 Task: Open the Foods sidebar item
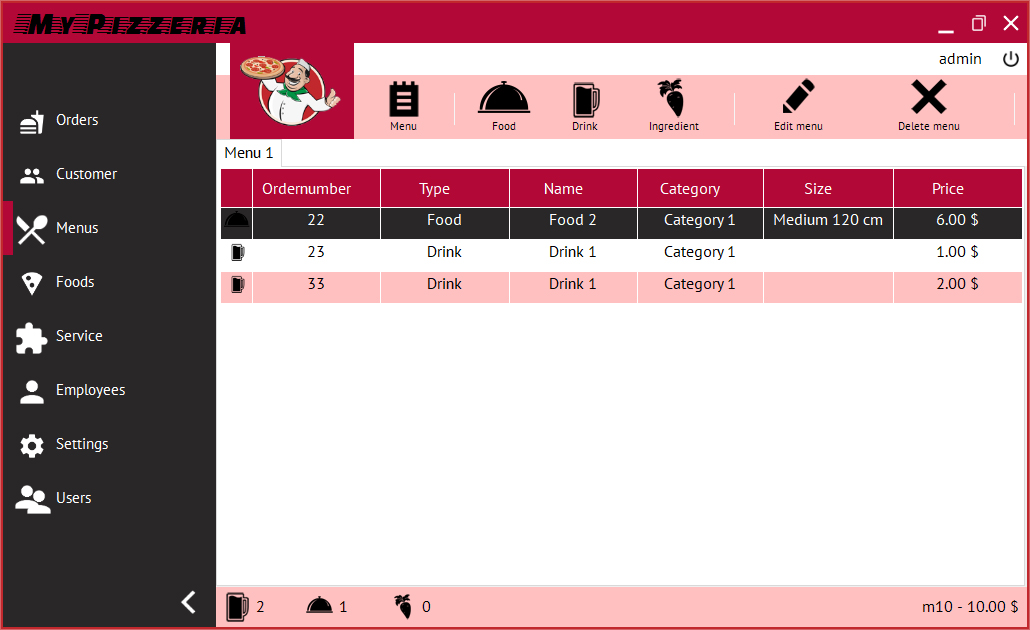click(x=75, y=282)
